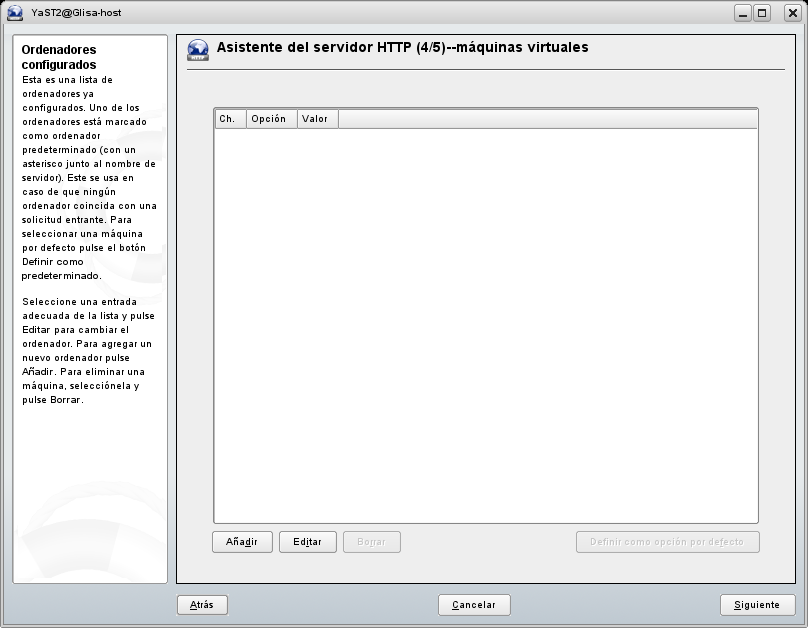
Task: Sort by the Ch. column header
Action: (x=230, y=119)
